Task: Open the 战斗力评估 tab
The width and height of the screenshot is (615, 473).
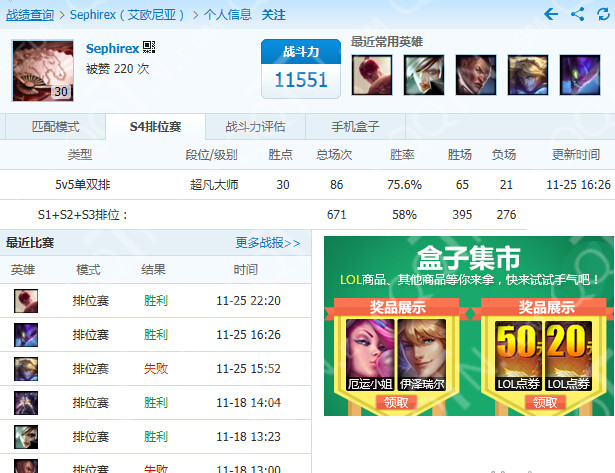Action: 255,127
